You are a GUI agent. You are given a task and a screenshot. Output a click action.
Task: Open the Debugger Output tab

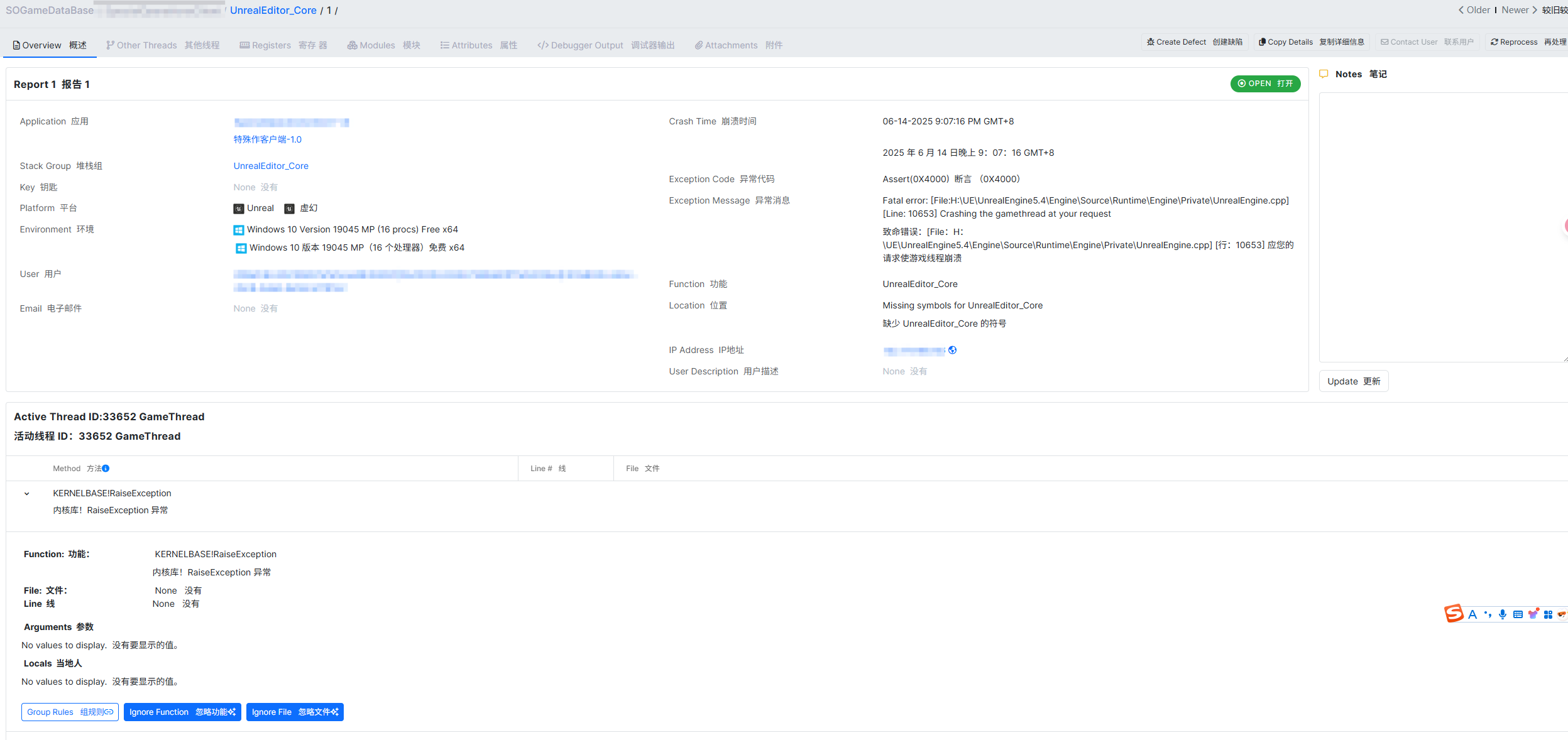(x=606, y=45)
